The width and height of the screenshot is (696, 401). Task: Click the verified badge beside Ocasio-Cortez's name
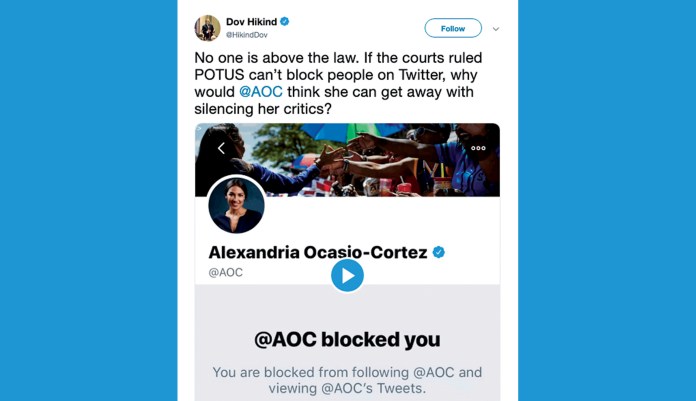point(438,252)
